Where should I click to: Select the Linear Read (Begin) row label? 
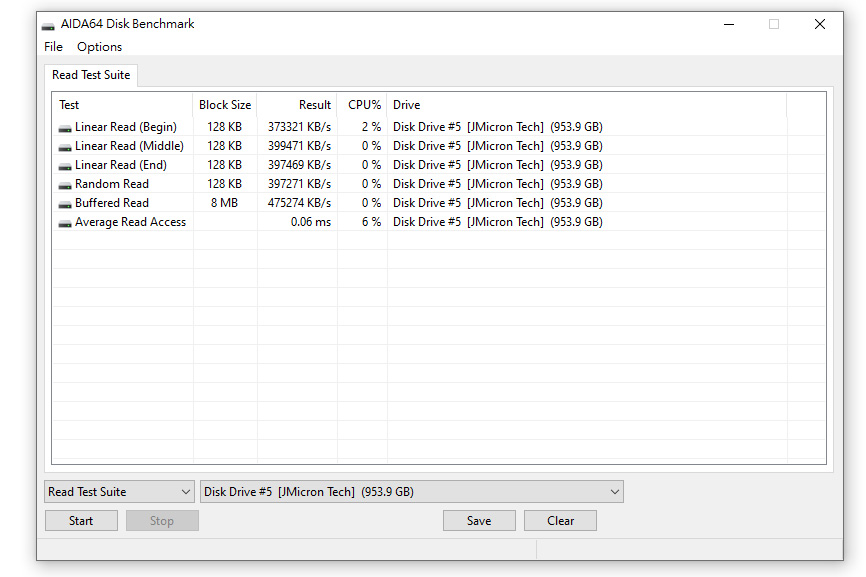[x=126, y=127]
